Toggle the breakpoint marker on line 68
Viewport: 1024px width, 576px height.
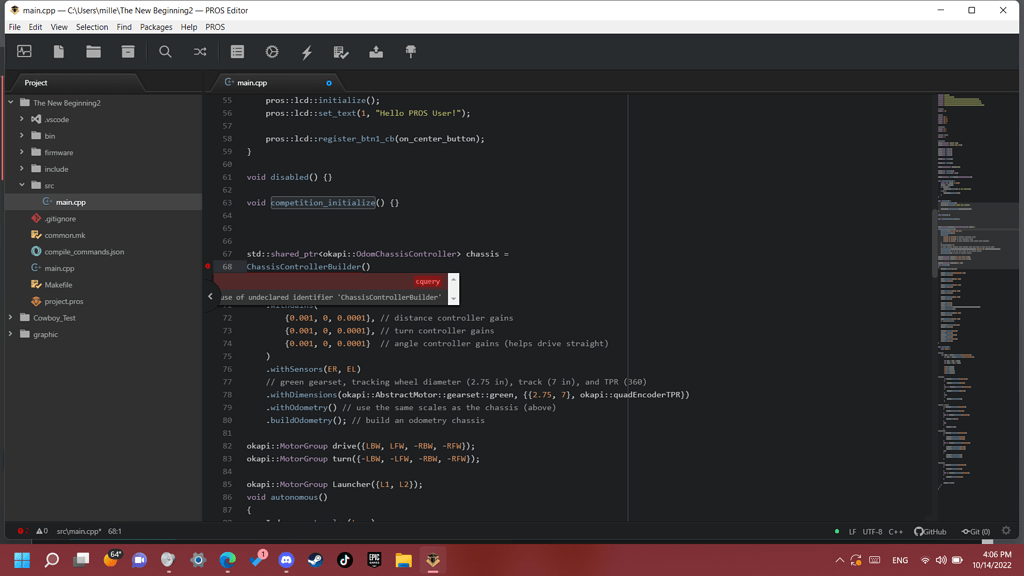click(x=209, y=267)
